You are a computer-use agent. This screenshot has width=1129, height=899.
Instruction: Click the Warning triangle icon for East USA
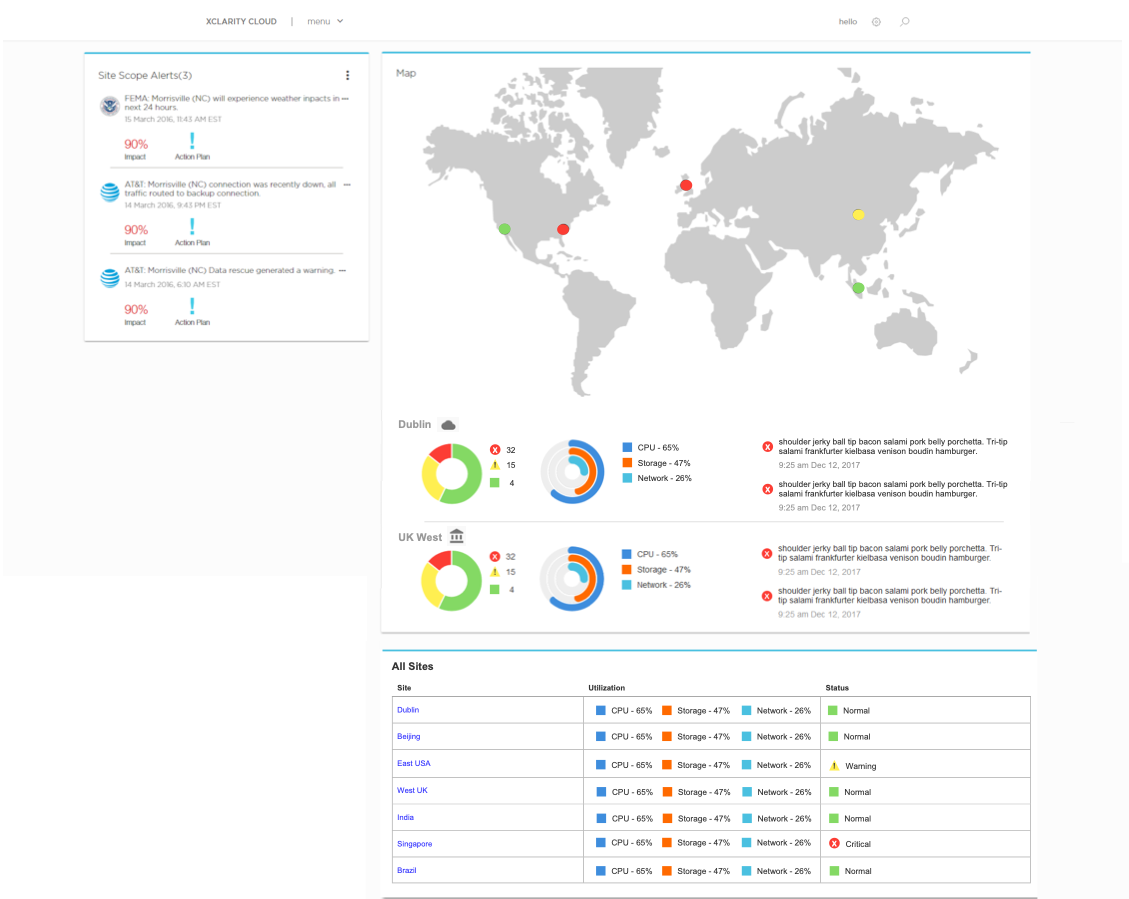[x=834, y=766]
